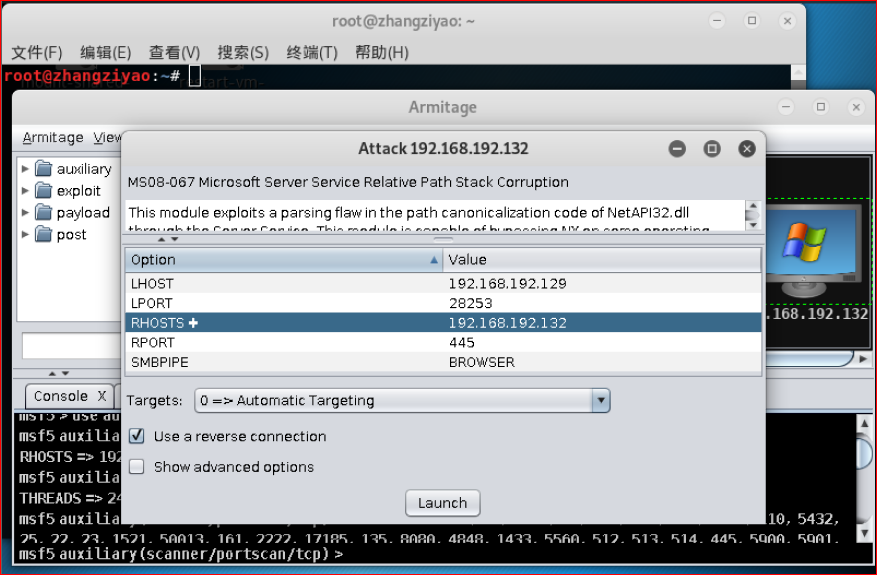Screen dimensions: 877x575
Task: Click the console scrollbar down arrow
Action: pos(864,533)
